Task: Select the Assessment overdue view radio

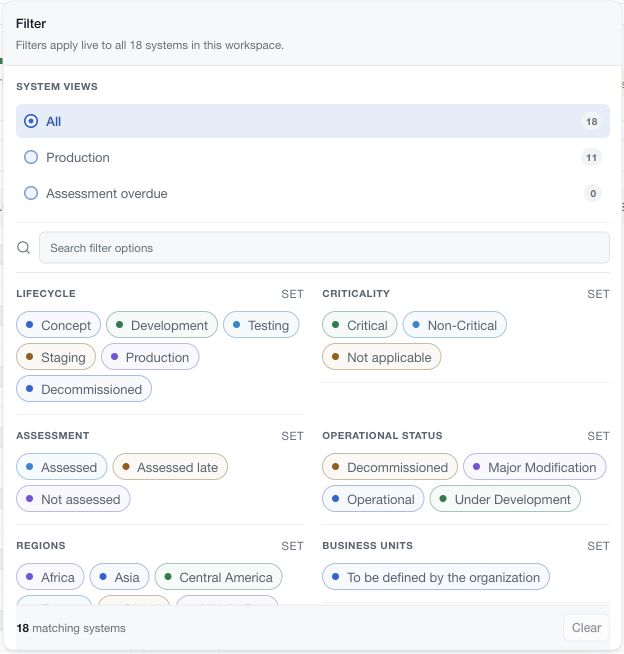Action: tap(31, 193)
